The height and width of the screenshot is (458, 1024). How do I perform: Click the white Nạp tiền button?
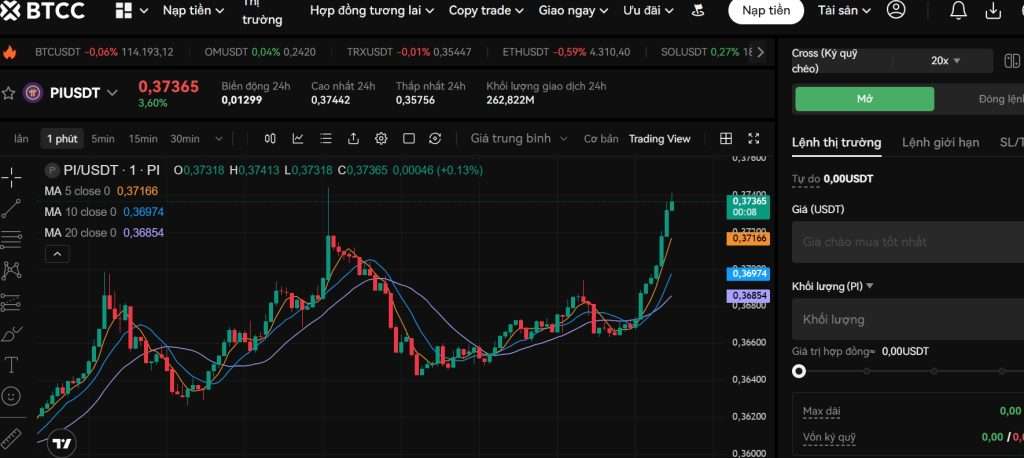tap(765, 10)
